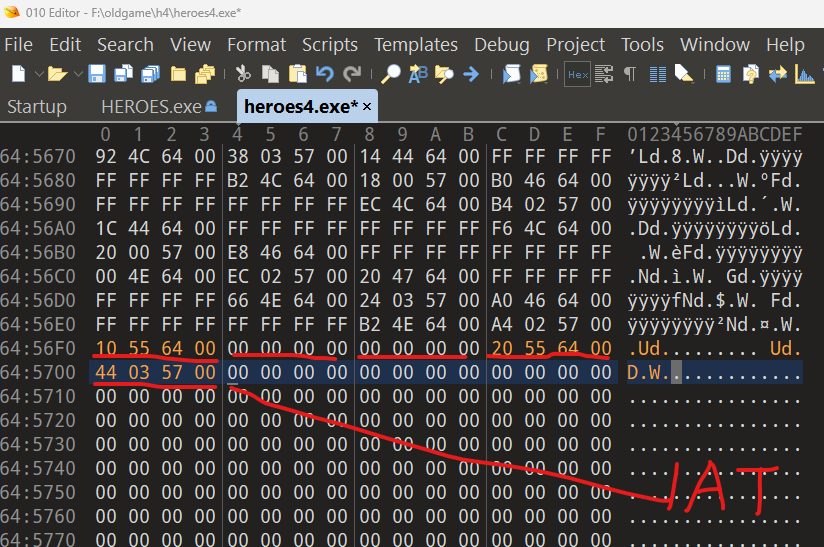Expand the Open file dropdown arrow
824x547 pixels.
click(x=78, y=74)
